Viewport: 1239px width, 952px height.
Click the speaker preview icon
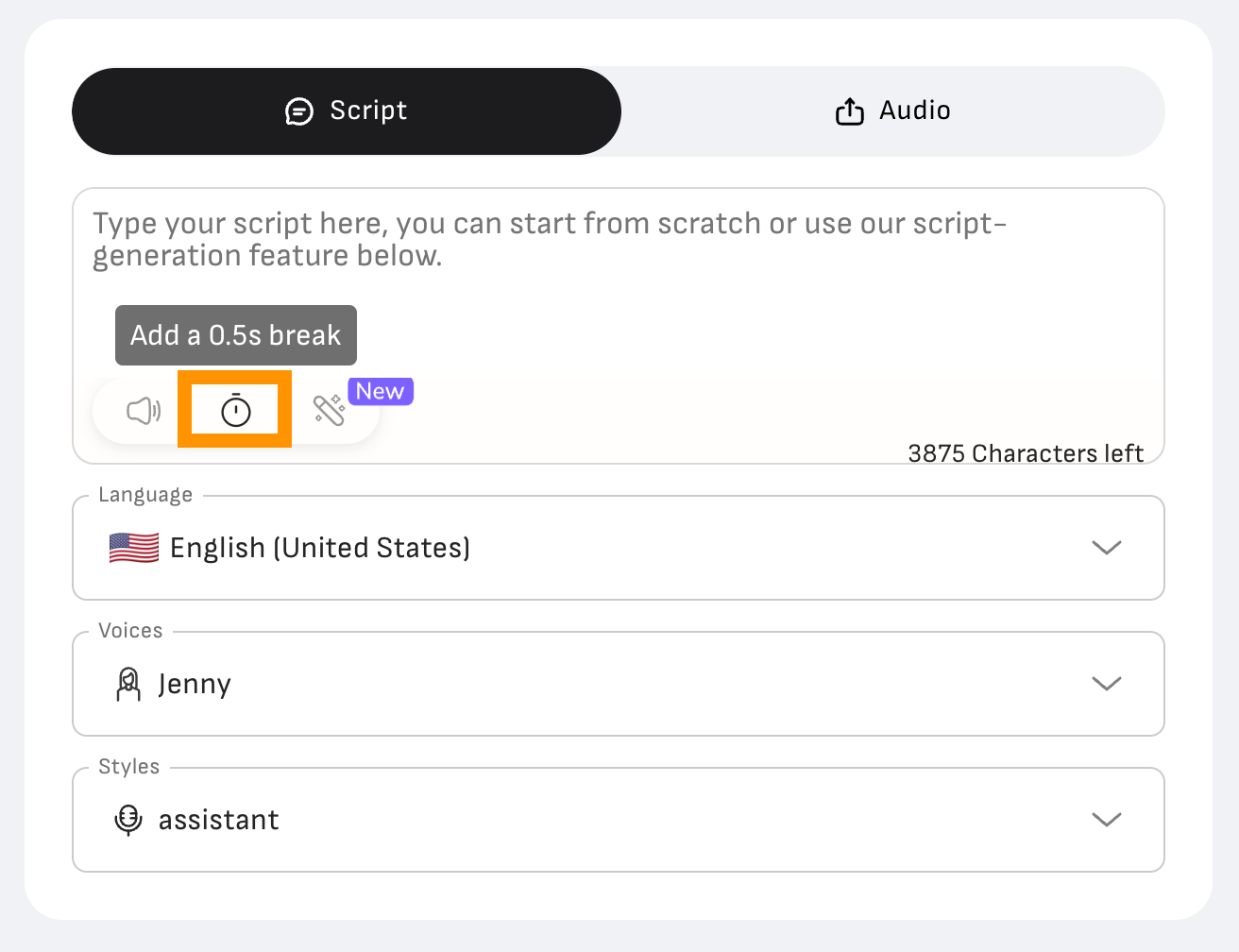coord(144,411)
